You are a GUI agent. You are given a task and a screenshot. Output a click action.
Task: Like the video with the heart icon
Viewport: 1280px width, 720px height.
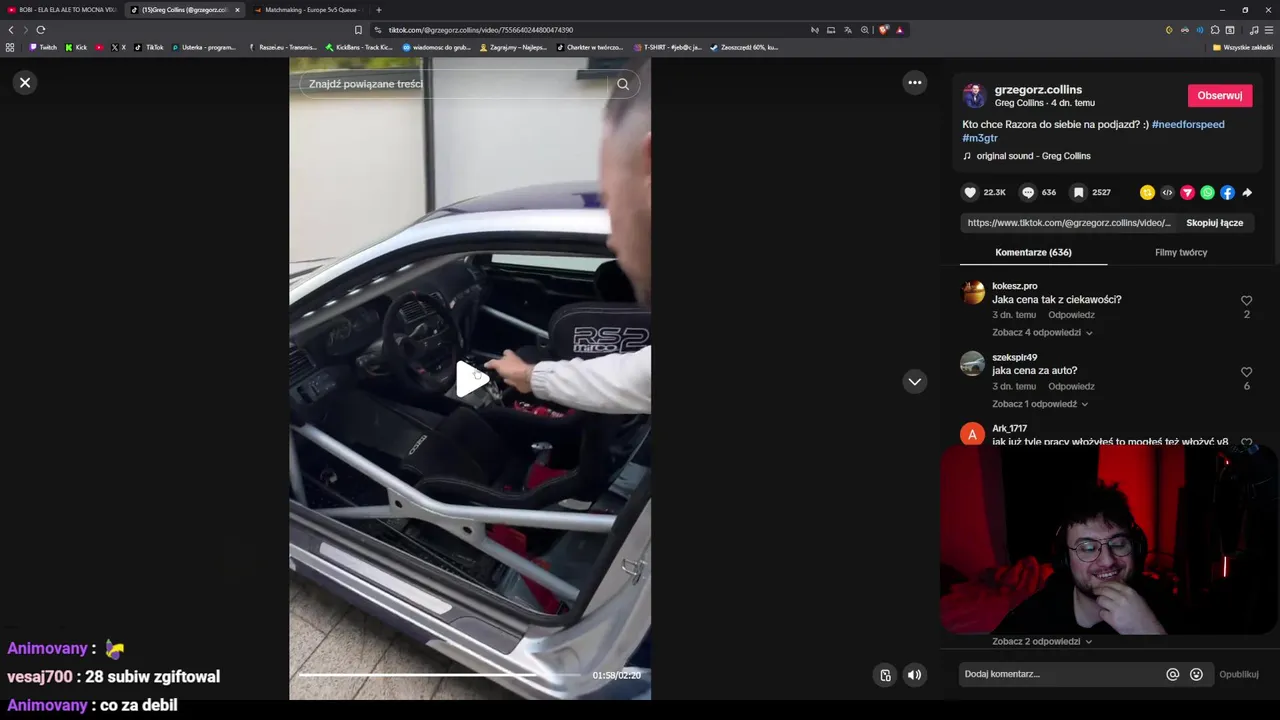coord(970,192)
